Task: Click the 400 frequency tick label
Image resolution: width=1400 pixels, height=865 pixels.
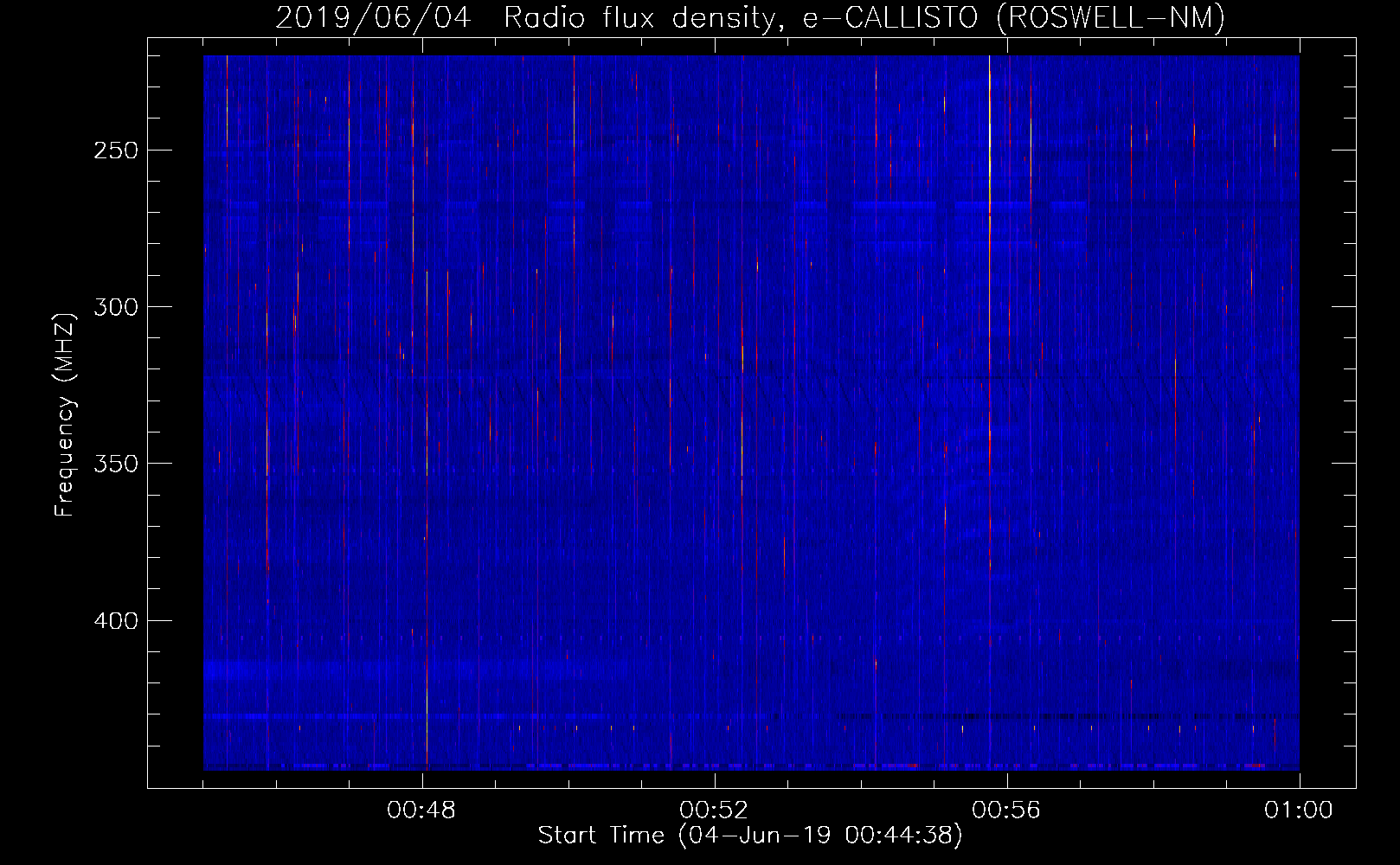Action: [x=116, y=621]
